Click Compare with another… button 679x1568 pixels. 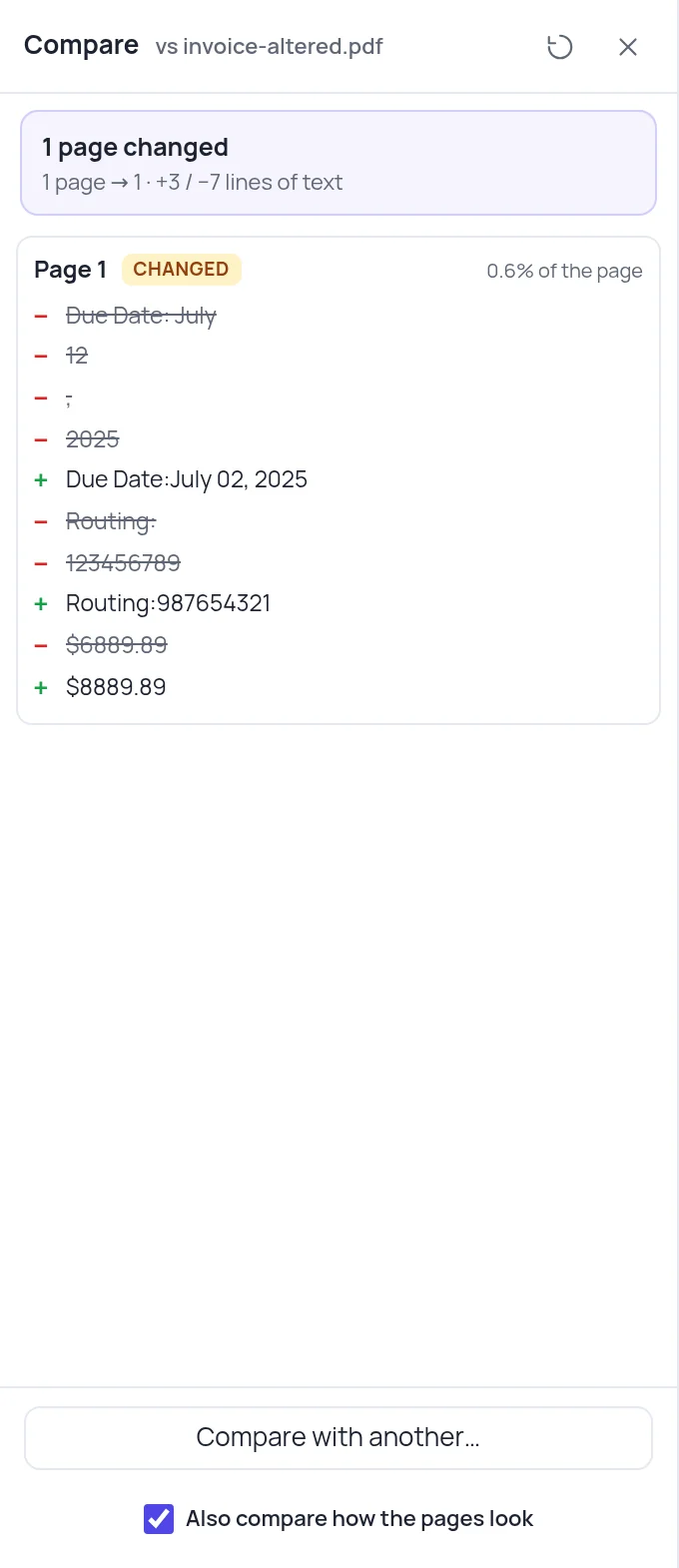tap(339, 1438)
